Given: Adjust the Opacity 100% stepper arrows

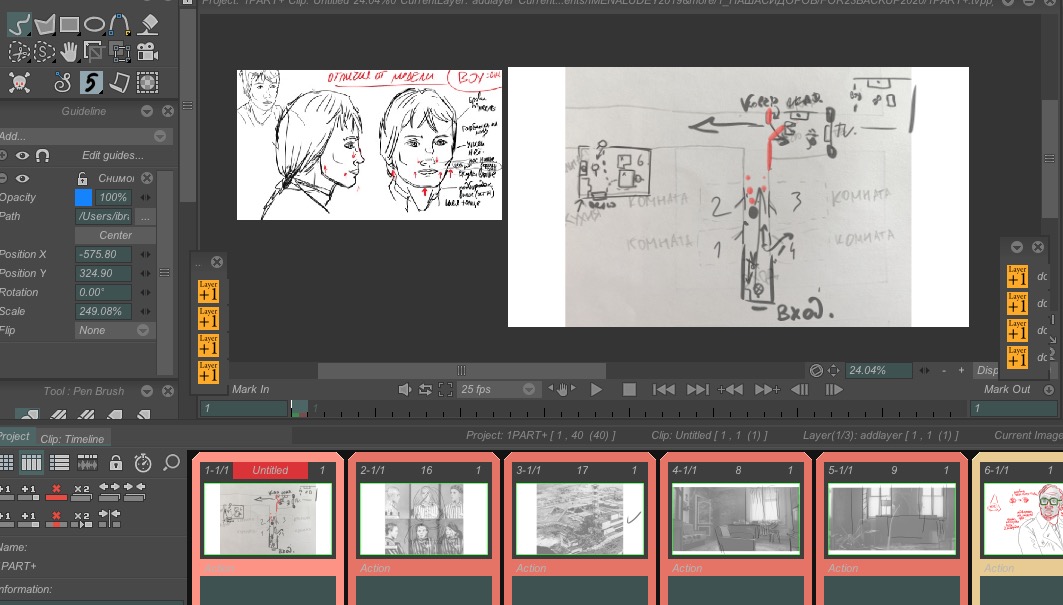Looking at the screenshot, I should tap(146, 197).
